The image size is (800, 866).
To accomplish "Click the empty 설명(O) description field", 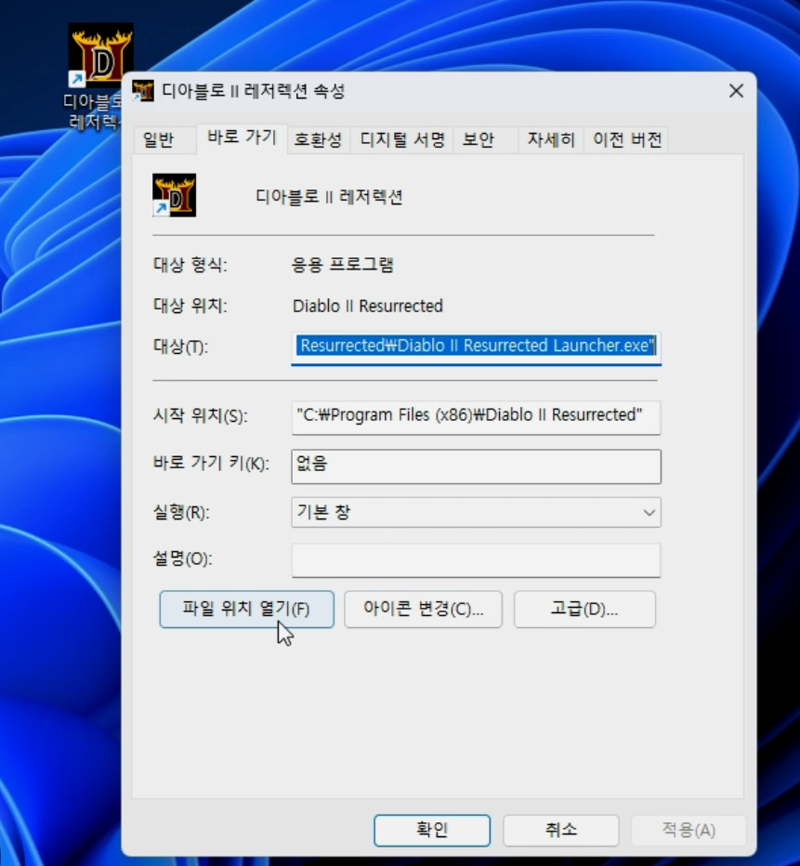I will pos(476,561).
